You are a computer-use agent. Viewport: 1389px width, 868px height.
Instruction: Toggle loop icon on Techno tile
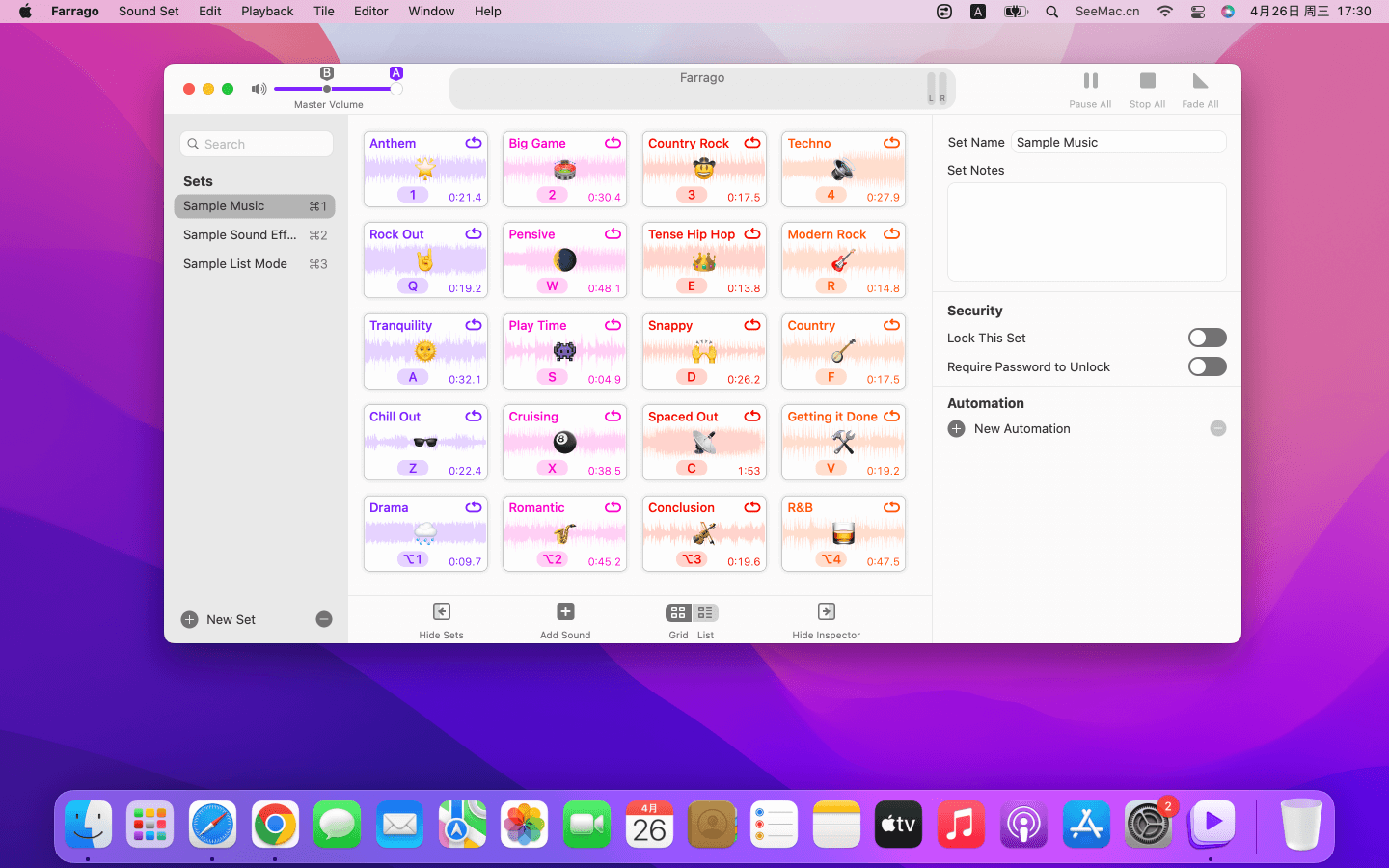coord(891,143)
